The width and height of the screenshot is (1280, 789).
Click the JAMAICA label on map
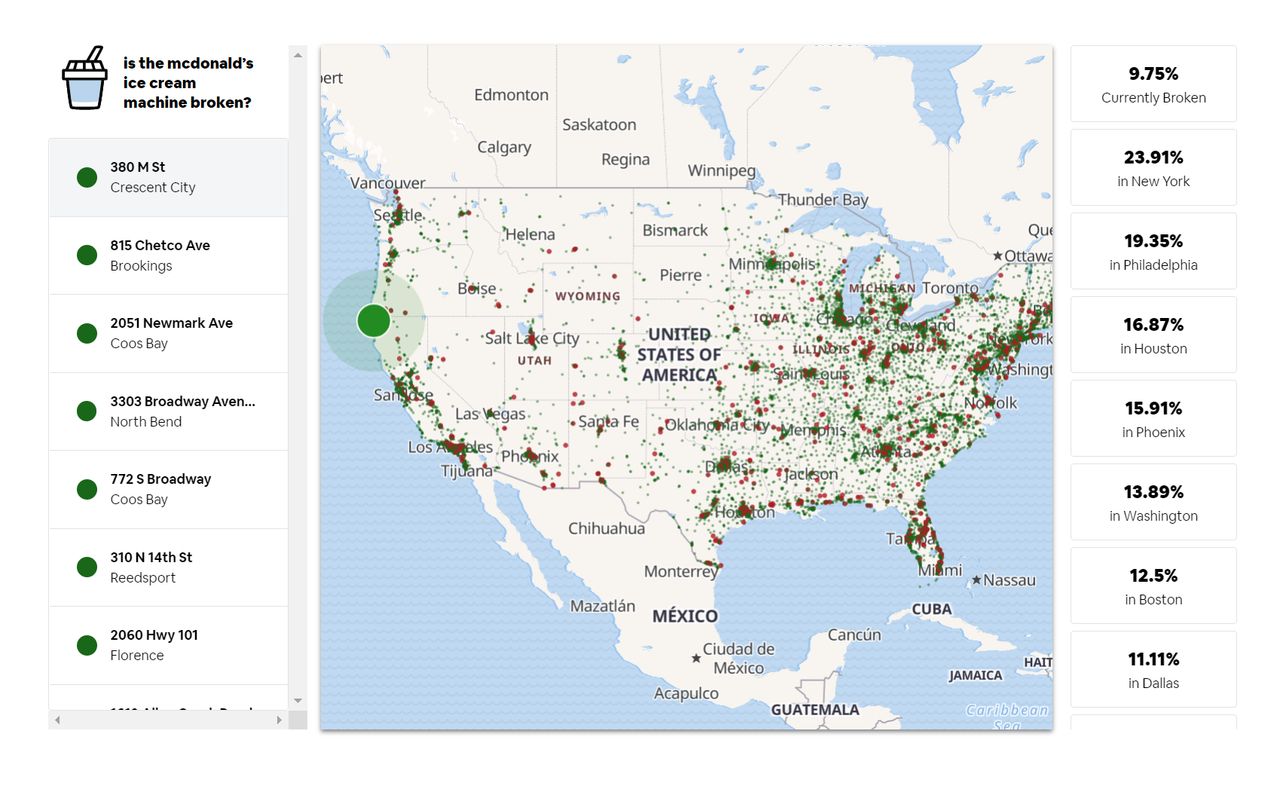point(975,676)
